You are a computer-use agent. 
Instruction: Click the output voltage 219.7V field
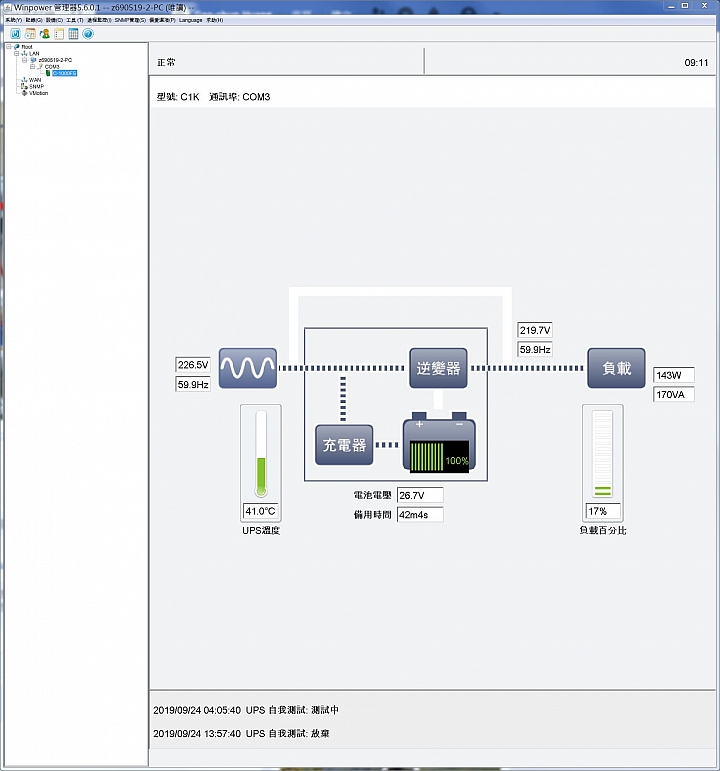click(535, 330)
